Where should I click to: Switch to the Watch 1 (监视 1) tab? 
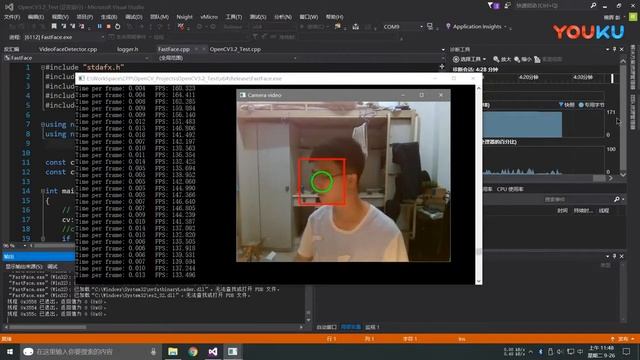[x=372, y=327]
